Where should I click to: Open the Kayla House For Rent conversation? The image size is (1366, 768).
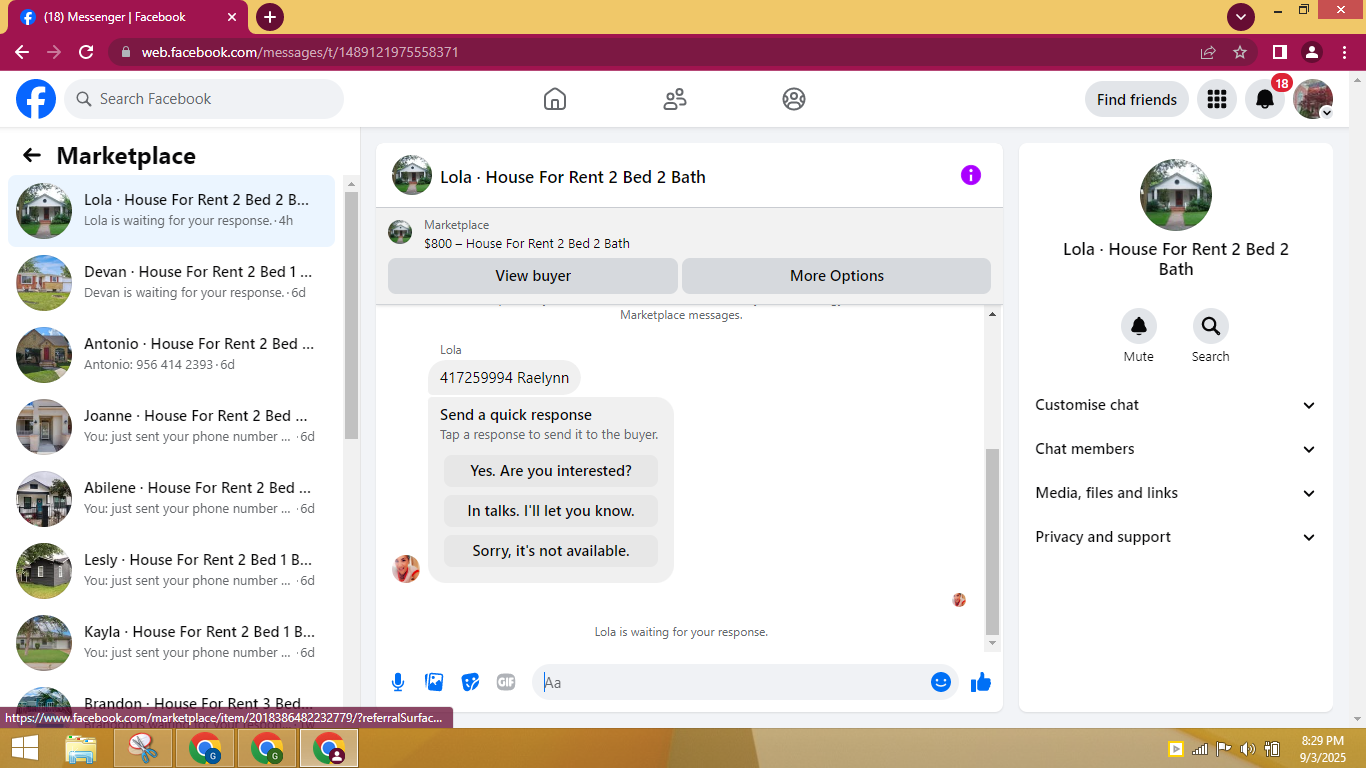pyautogui.click(x=171, y=642)
